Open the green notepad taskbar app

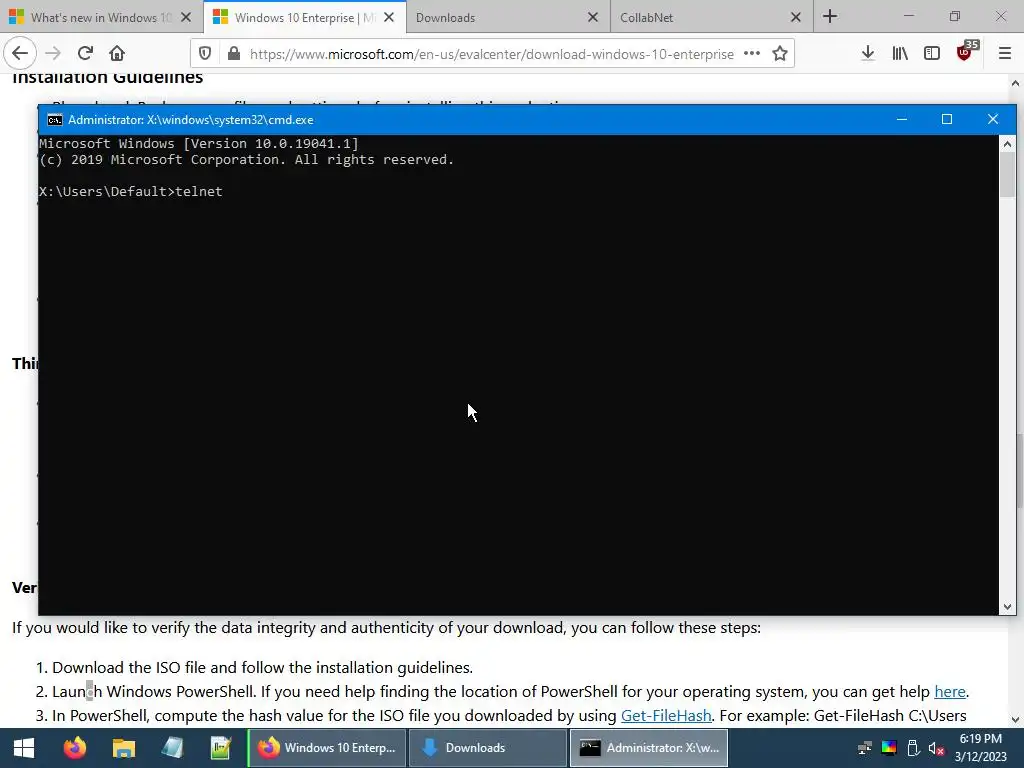[221, 748]
